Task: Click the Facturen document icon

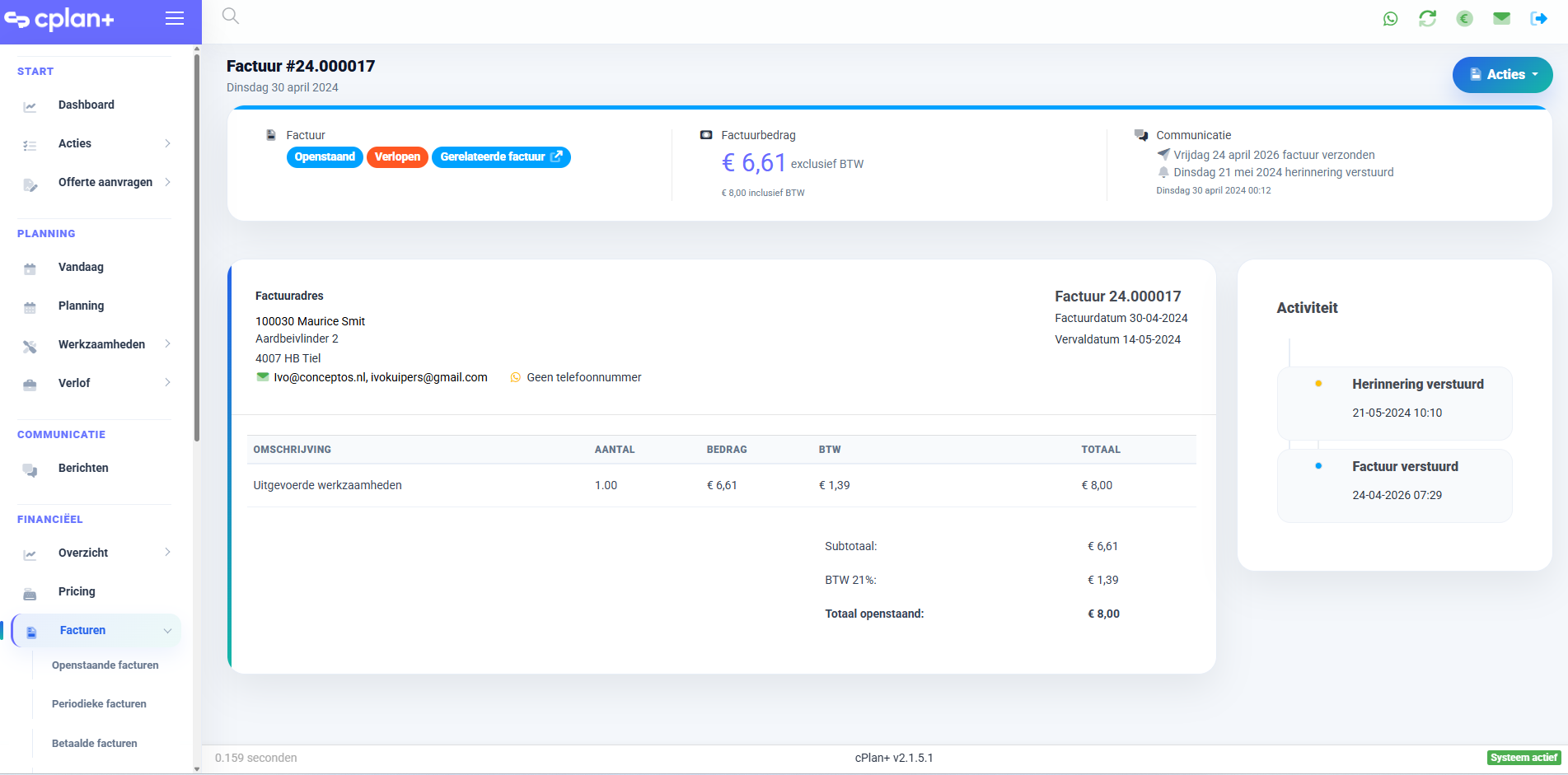Action: pos(31,633)
